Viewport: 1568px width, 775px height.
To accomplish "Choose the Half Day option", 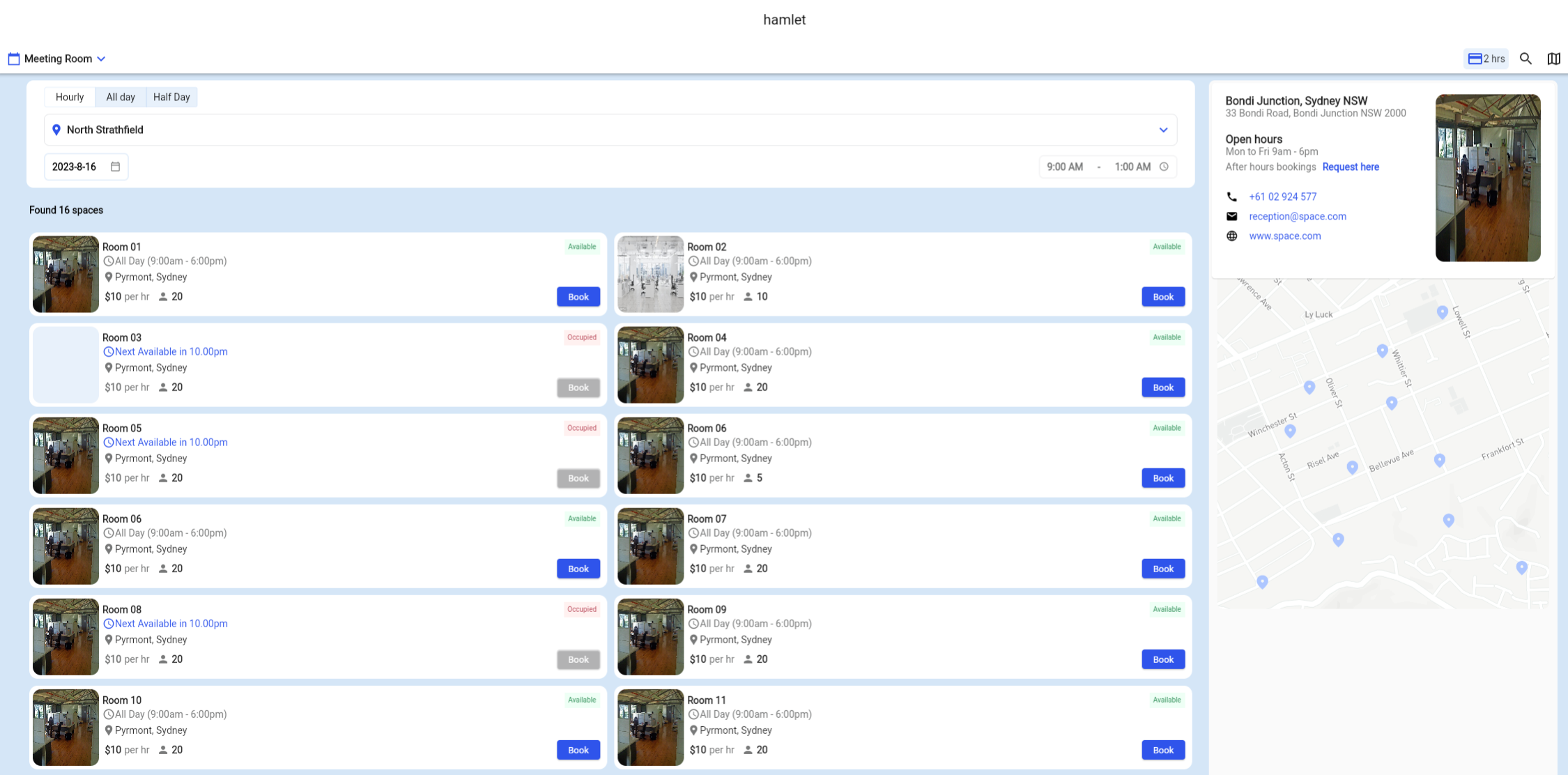I will 171,97.
